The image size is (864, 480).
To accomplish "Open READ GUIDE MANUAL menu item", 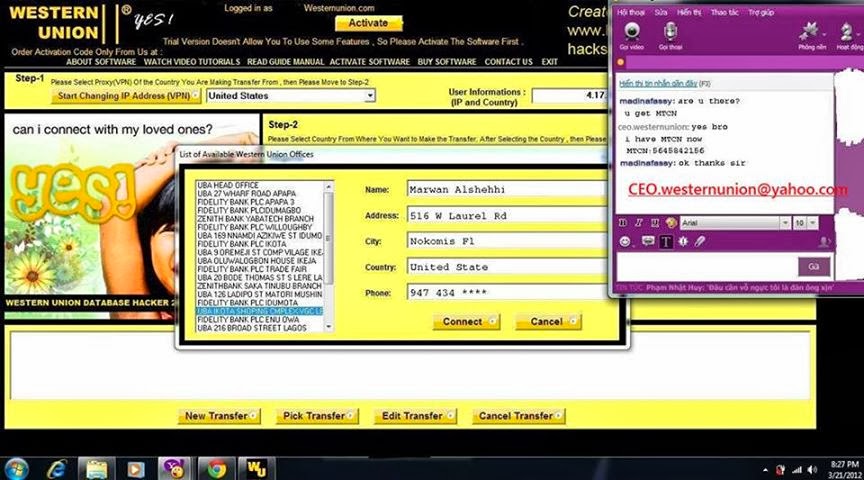I will pyautogui.click(x=285, y=62).
